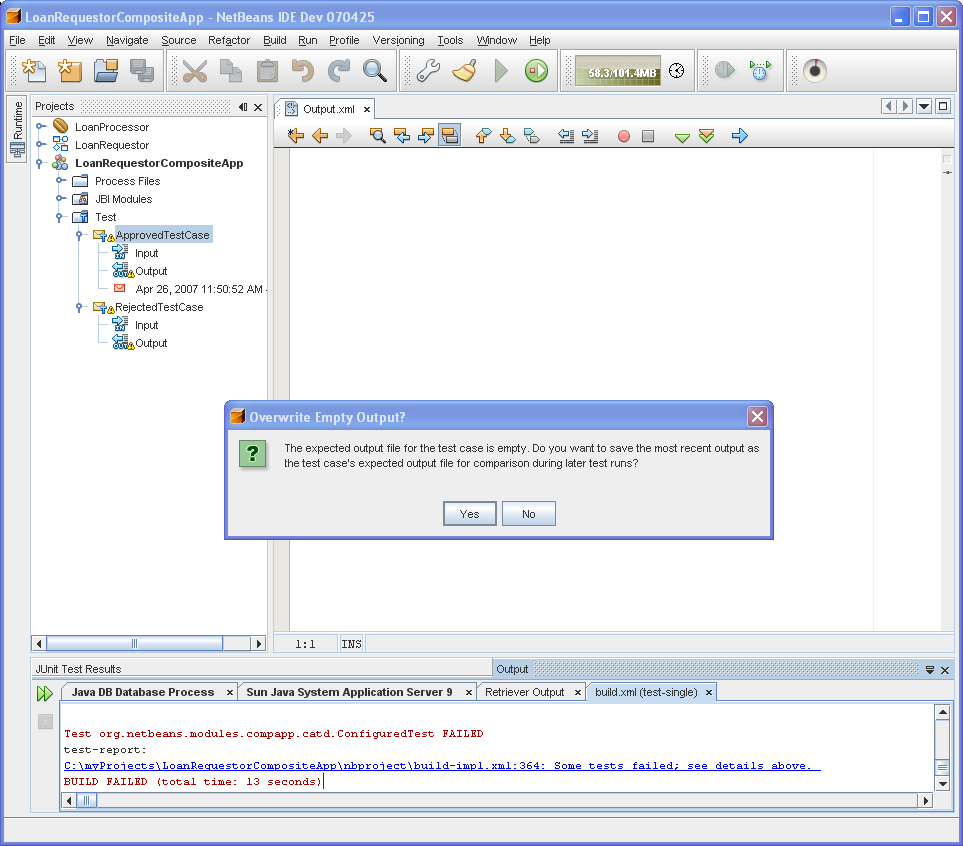The height and width of the screenshot is (846, 963).
Task: Click the Debug Project circled play icon
Action: [536, 71]
